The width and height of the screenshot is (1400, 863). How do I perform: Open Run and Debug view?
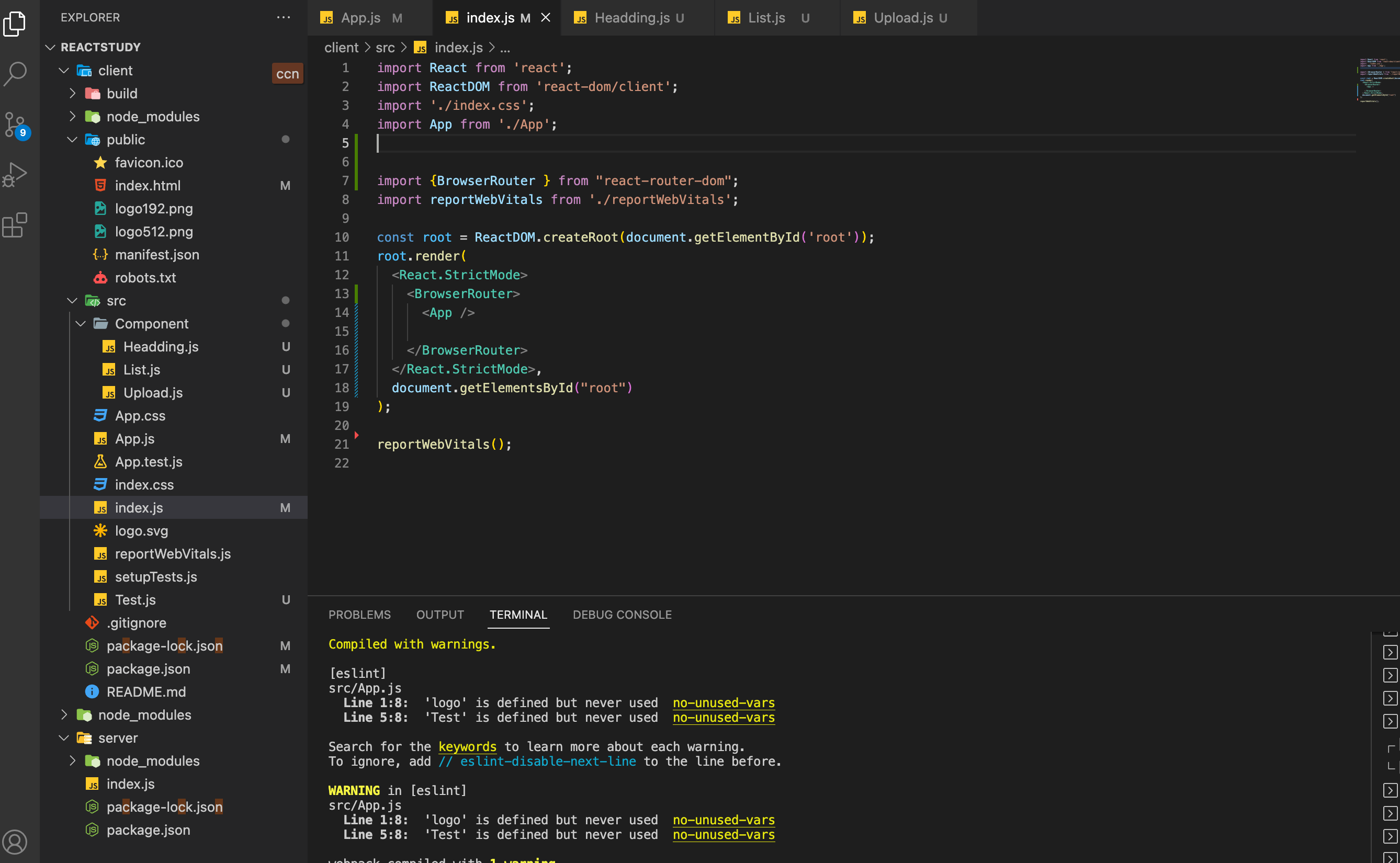tap(15, 174)
